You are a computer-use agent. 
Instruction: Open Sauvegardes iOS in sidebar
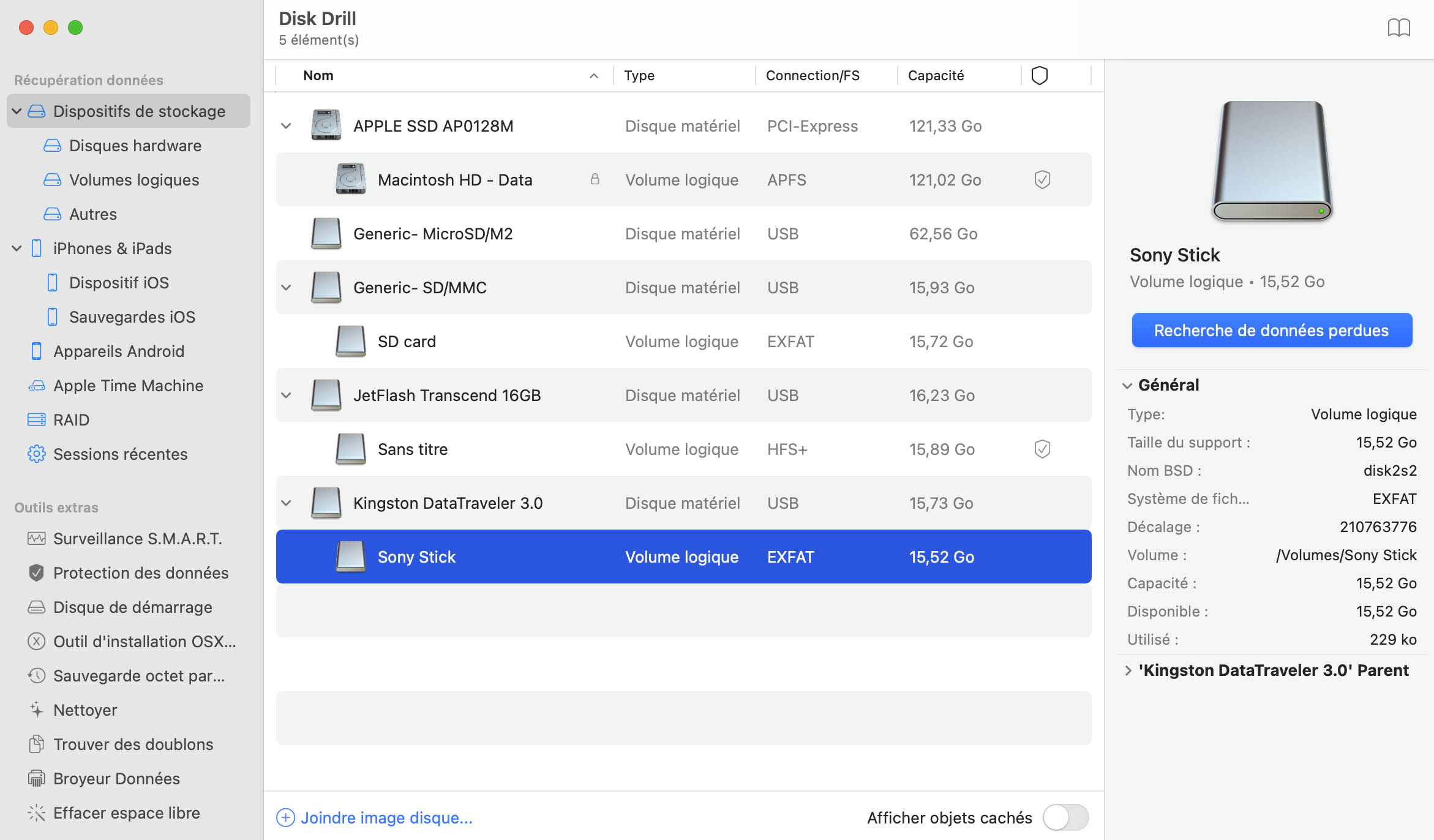click(132, 317)
